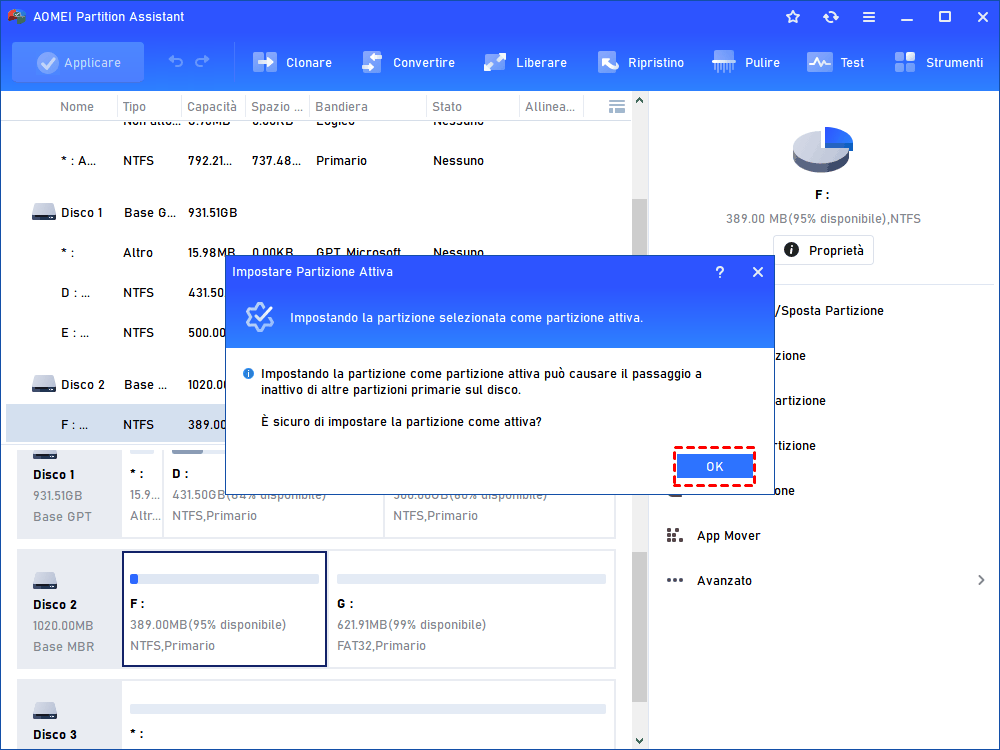Viewport: 1000px width, 750px height.
Task: Select the F: partition block in Disco 2 map
Action: [224, 609]
